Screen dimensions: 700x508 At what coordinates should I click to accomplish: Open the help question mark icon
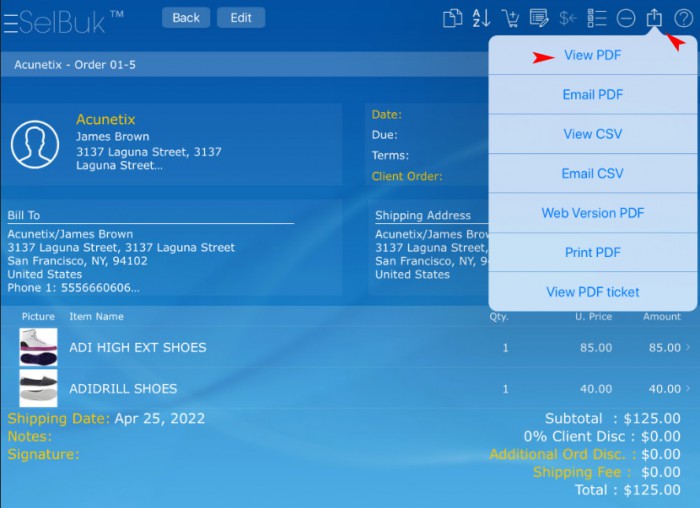683,18
